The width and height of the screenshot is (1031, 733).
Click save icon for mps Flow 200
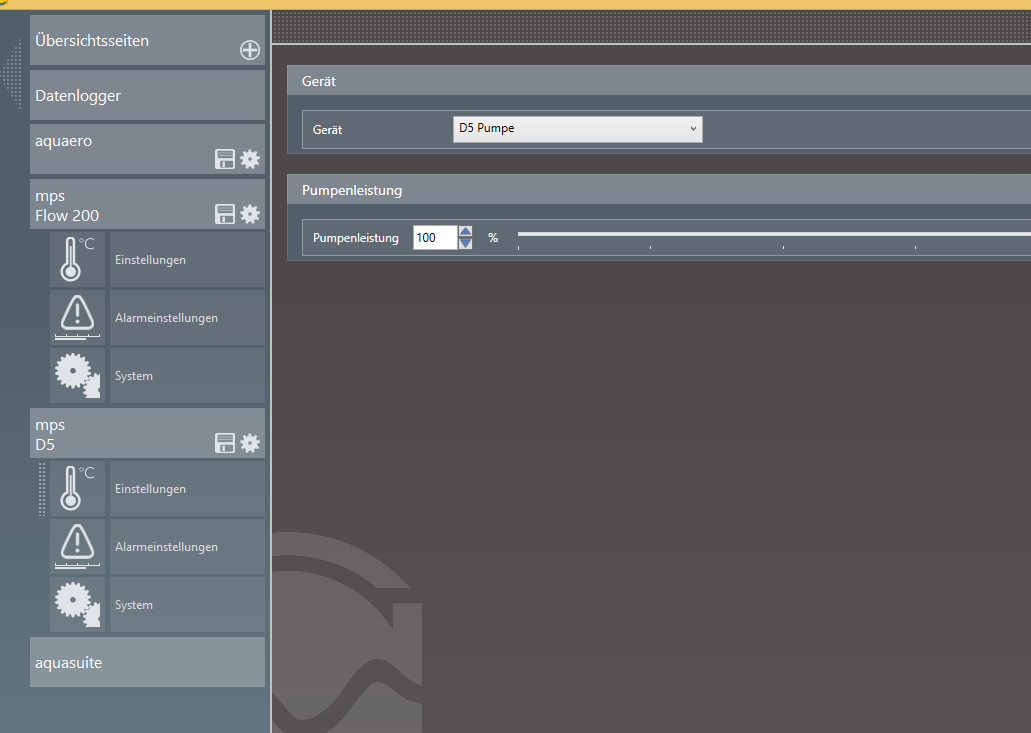[x=226, y=214]
